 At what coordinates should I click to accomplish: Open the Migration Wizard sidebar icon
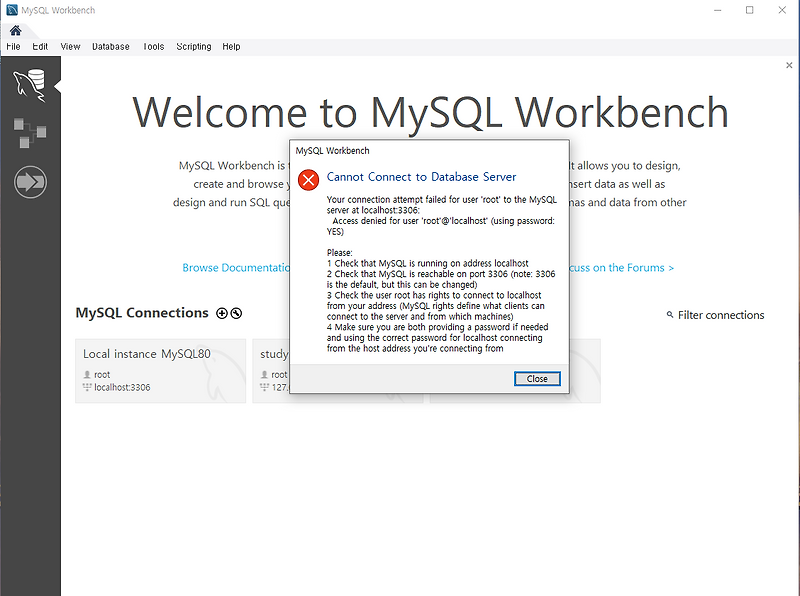tap(30, 181)
